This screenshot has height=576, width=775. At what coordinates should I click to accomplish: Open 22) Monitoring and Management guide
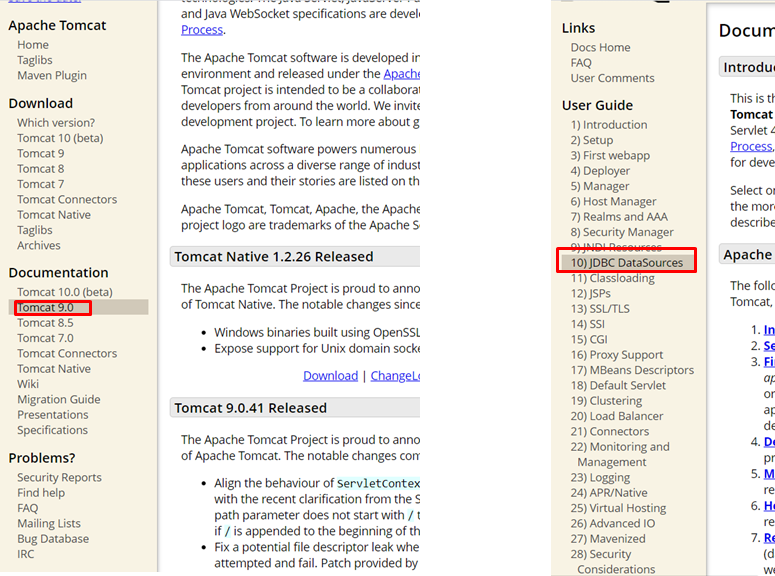pos(620,454)
